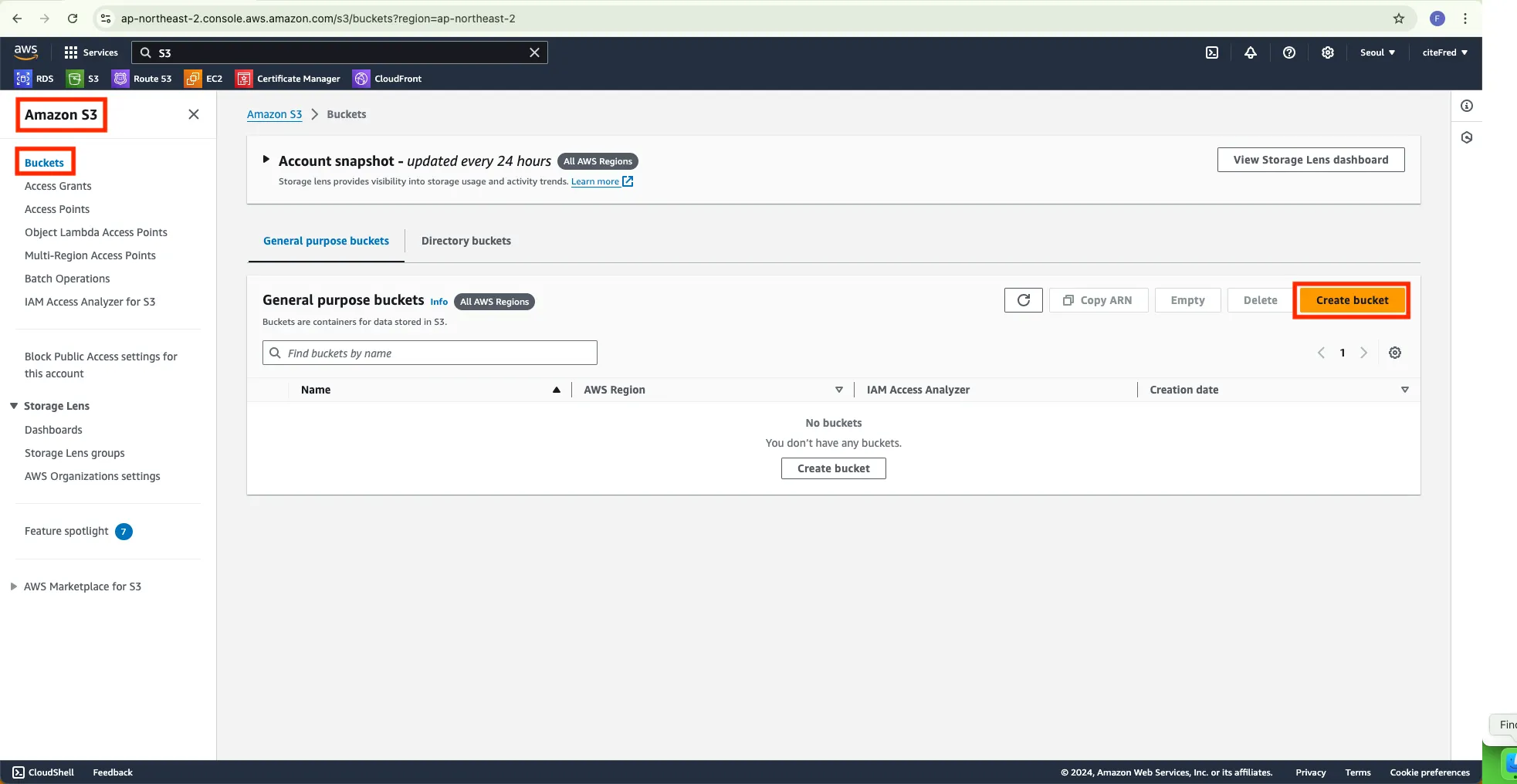Open Feature spotlight
The width and height of the screenshot is (1517, 784).
click(x=66, y=531)
